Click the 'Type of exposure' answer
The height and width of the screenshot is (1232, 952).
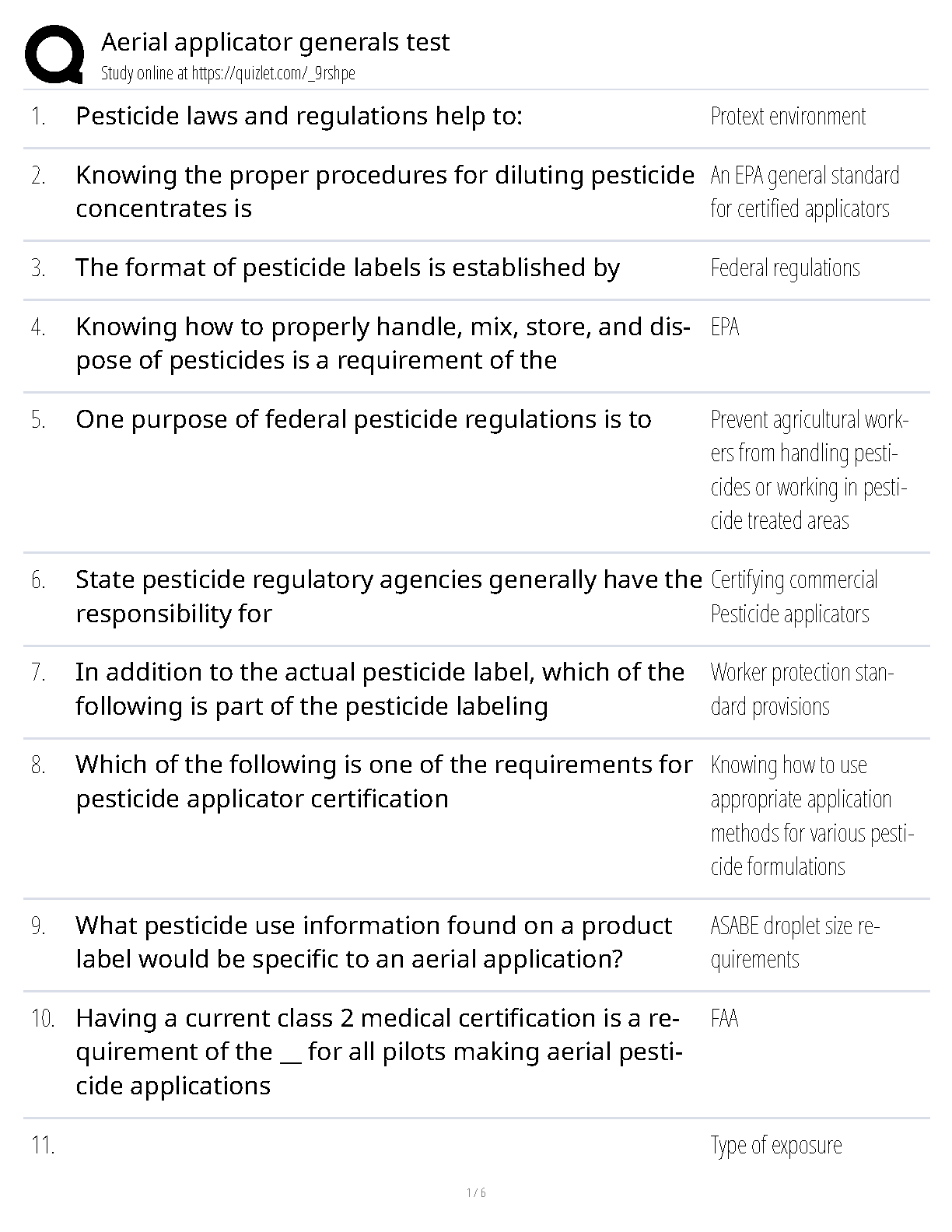pos(776,1146)
